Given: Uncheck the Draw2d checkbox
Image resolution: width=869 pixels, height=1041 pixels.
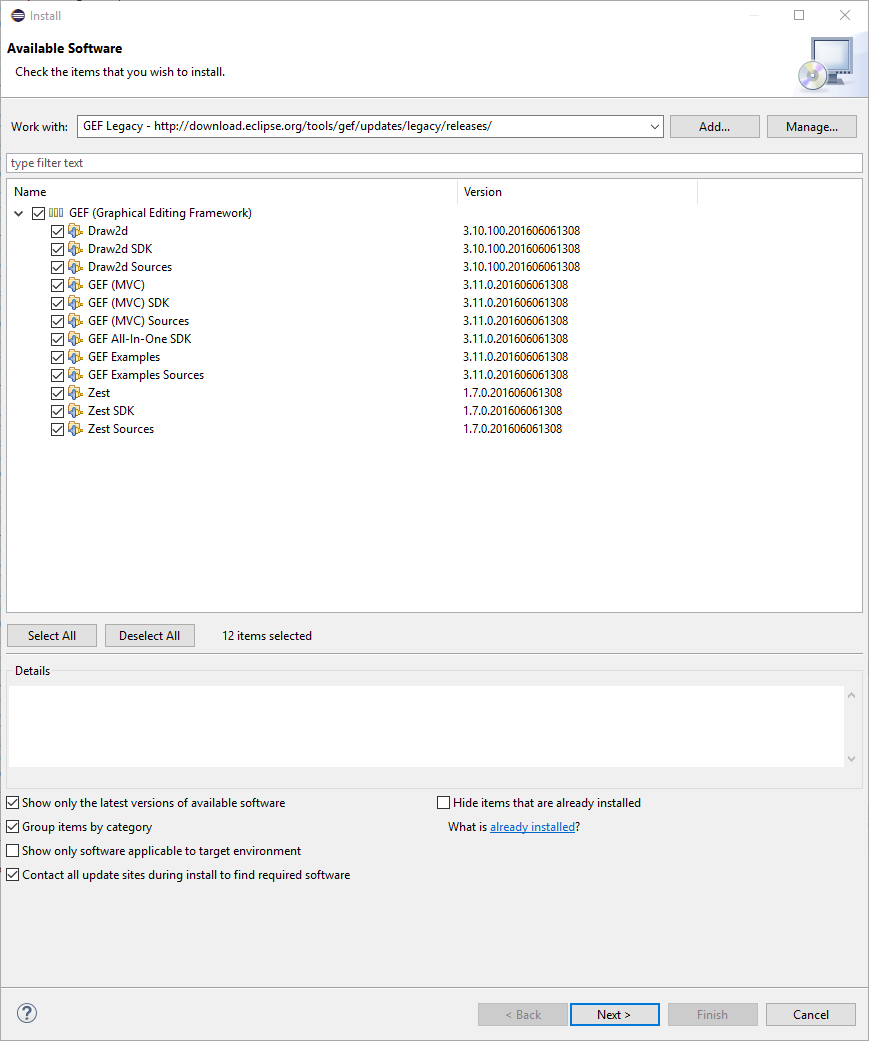Looking at the screenshot, I should click(x=58, y=231).
